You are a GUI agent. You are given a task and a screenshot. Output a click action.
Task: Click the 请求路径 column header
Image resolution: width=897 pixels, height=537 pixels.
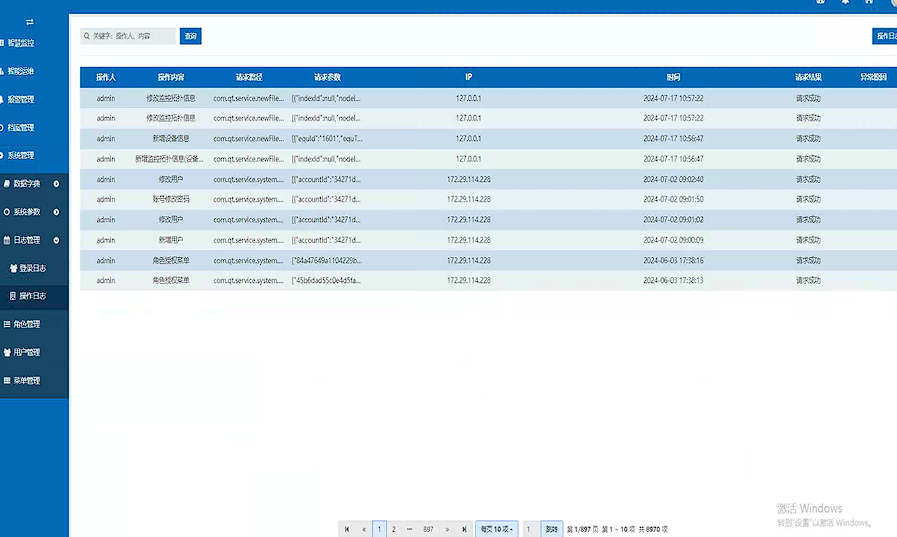249,77
